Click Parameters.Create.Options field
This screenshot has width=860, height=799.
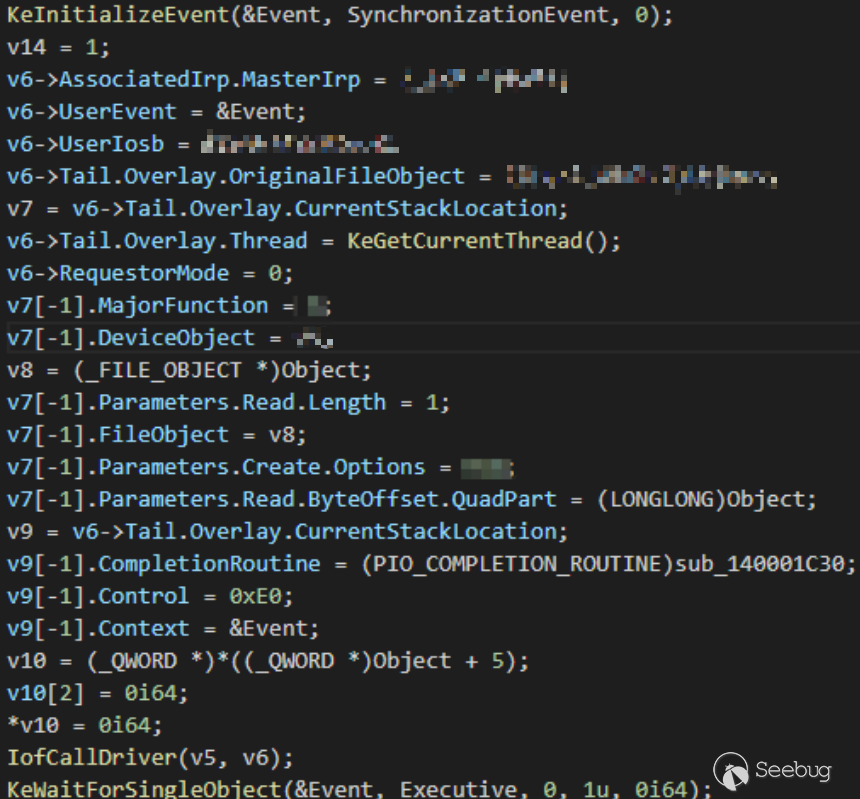262,468
